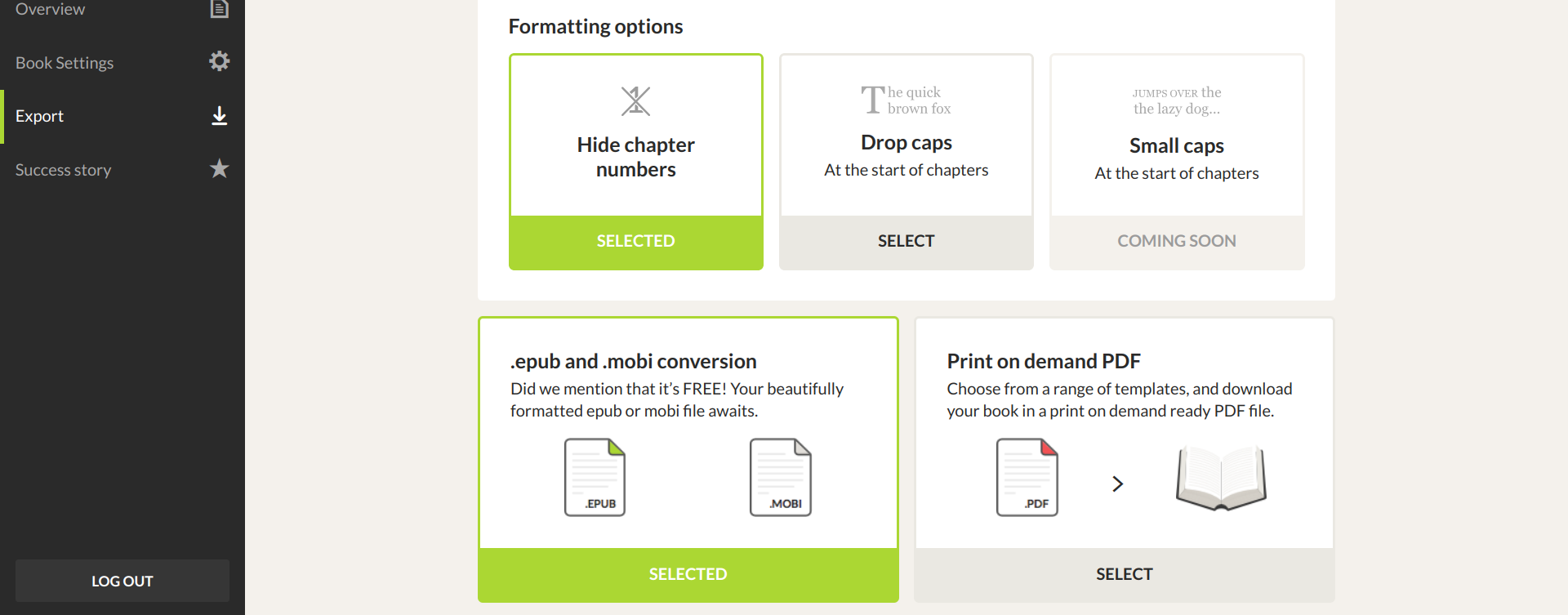Deselect the Hide chapter numbers option
Image resolution: width=1568 pixels, height=615 pixels.
(636, 241)
